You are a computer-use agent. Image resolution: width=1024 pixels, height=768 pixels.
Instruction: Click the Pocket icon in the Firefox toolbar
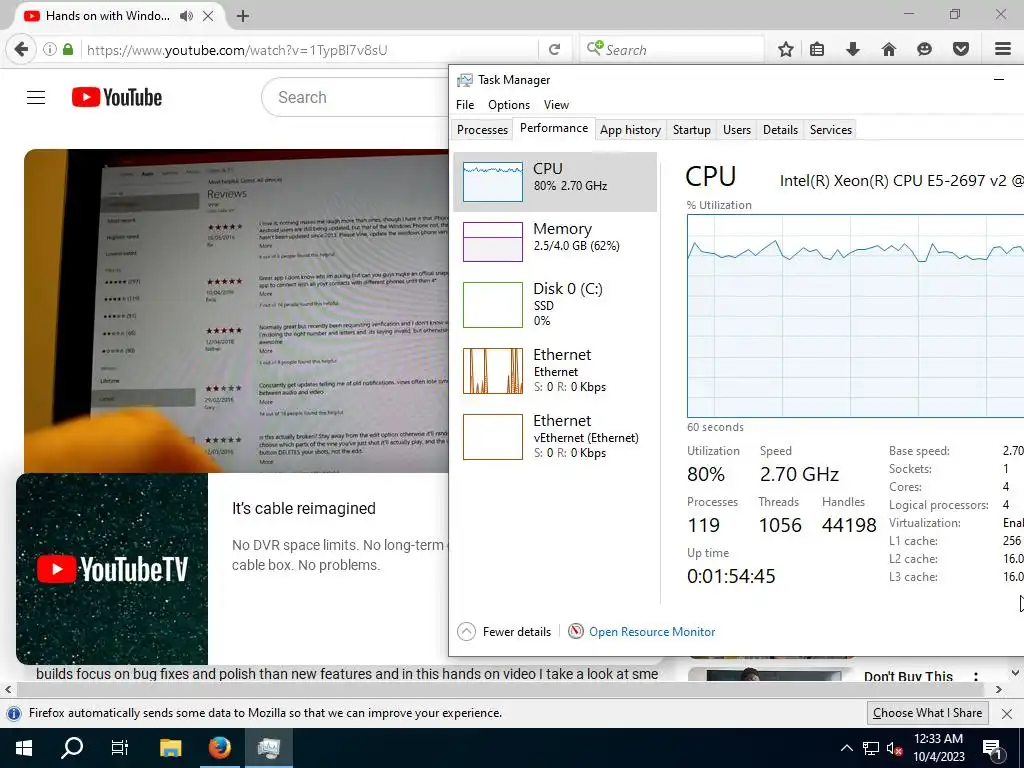pyautogui.click(x=961, y=49)
